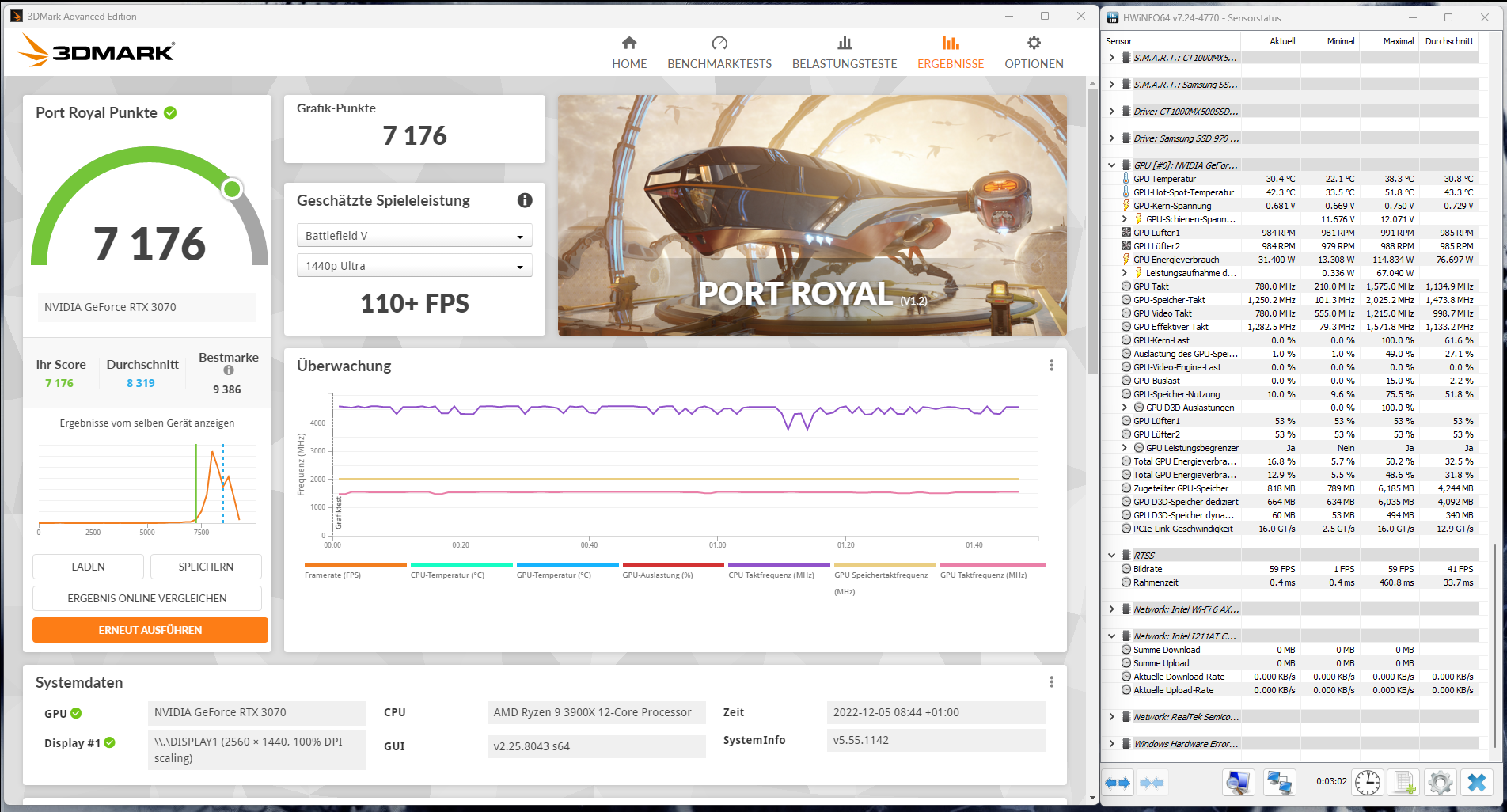This screenshot has height=812, width=1507.
Task: Open the OPTIONEN tab
Action: (1034, 53)
